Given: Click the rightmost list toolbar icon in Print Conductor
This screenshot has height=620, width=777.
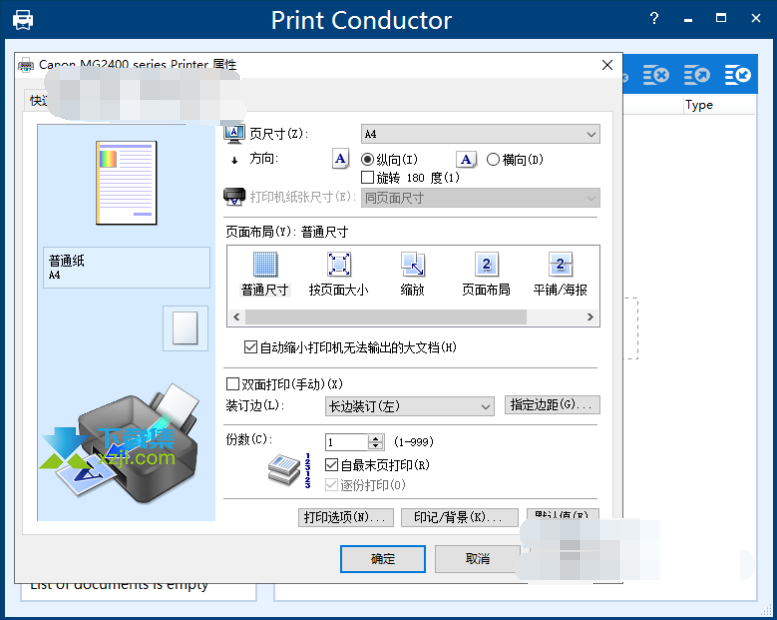Looking at the screenshot, I should tap(738, 75).
